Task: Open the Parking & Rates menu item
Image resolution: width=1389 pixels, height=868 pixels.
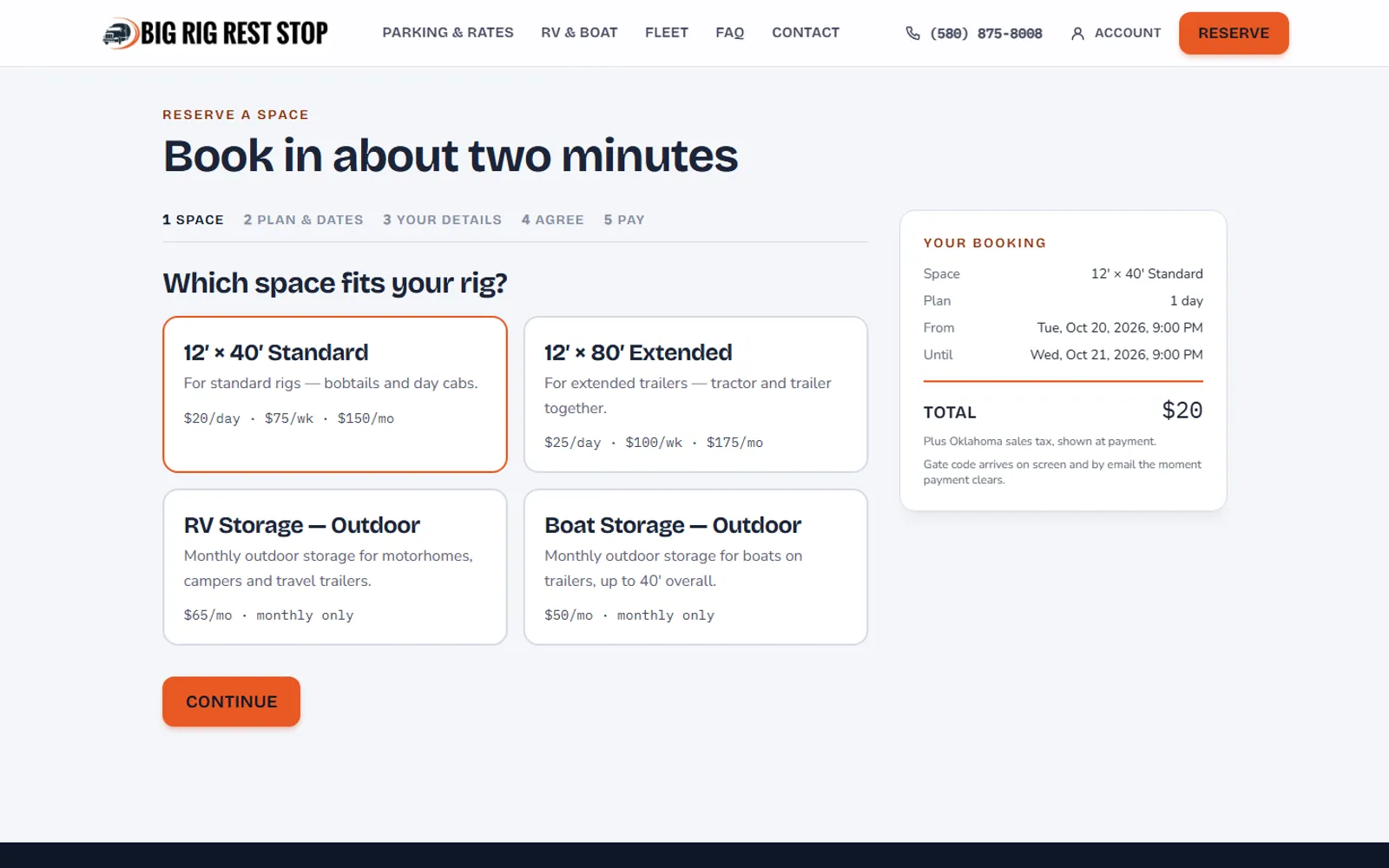Action: click(448, 32)
